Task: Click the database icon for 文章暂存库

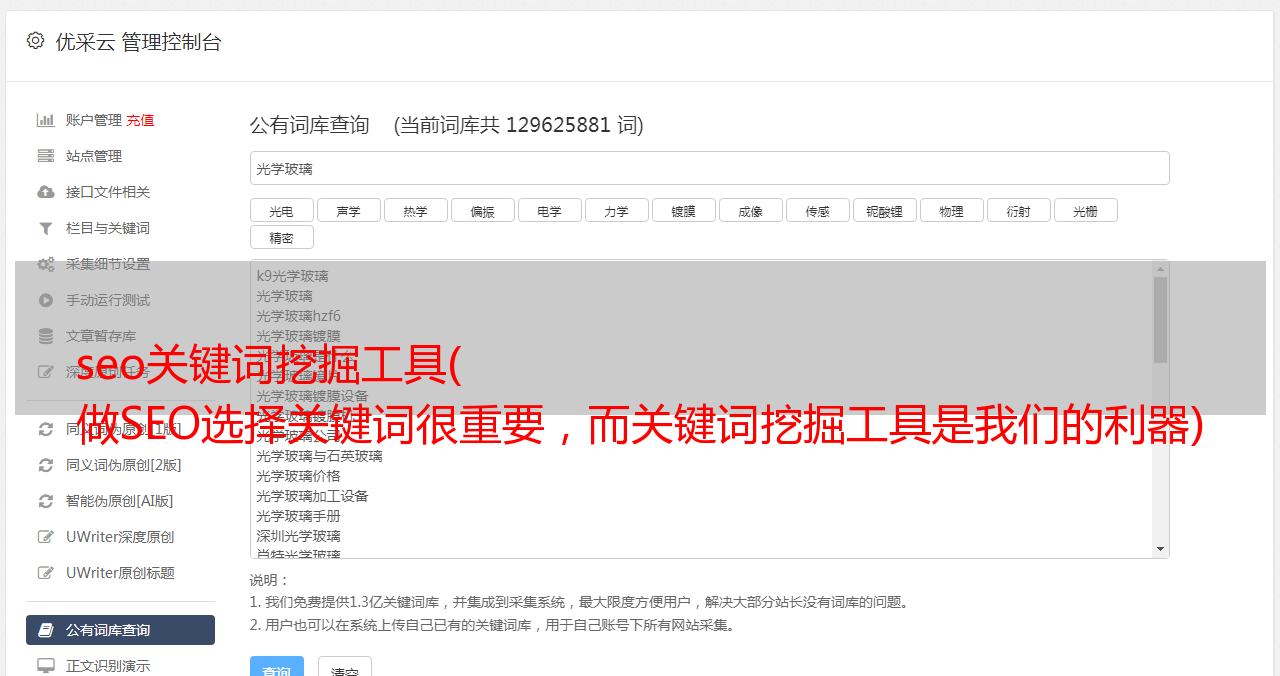Action: click(45, 336)
